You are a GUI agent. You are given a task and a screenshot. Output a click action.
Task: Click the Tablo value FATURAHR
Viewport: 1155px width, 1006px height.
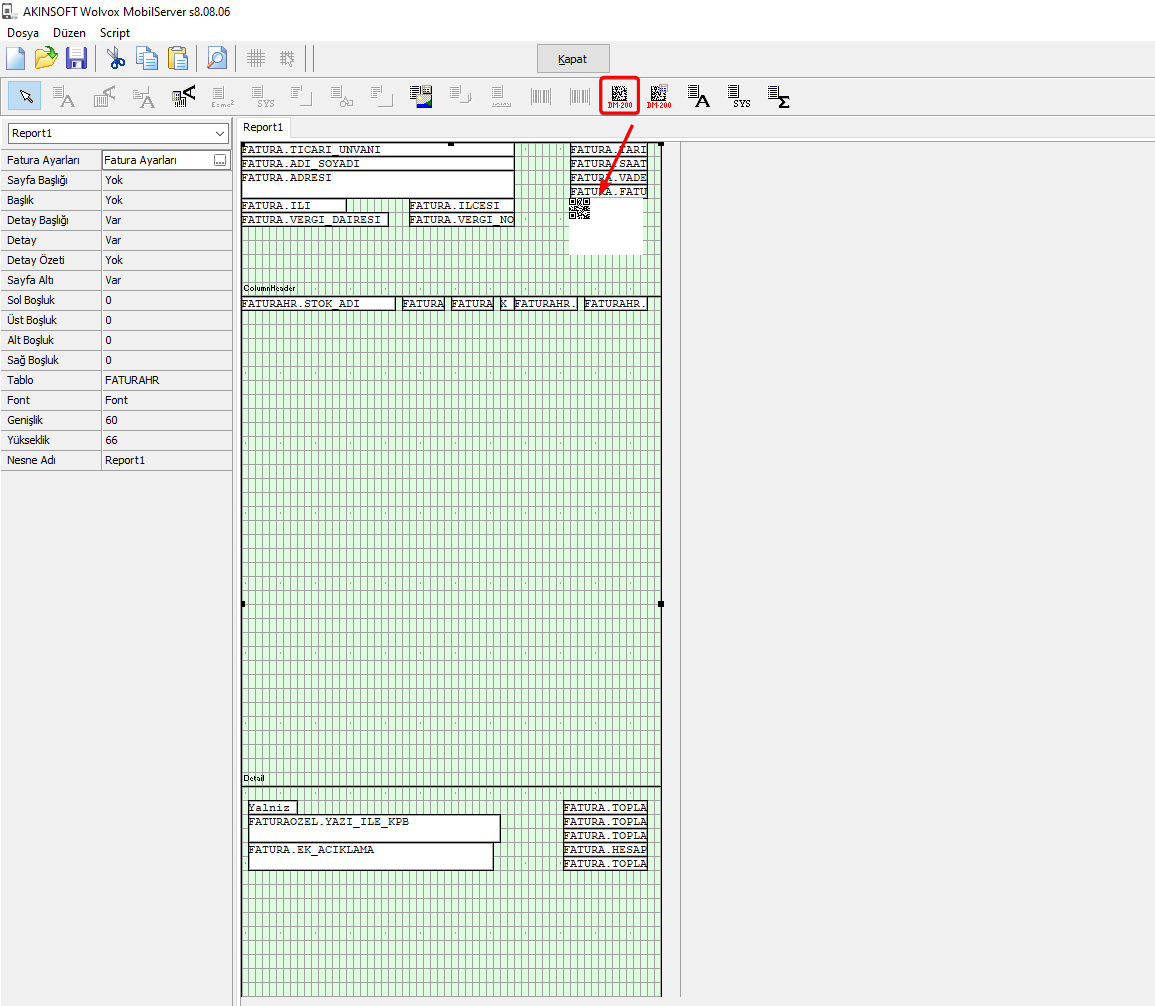pos(166,380)
